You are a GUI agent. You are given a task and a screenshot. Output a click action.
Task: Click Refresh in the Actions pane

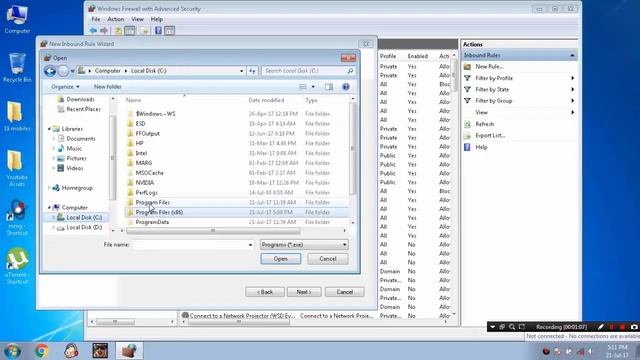coord(484,124)
